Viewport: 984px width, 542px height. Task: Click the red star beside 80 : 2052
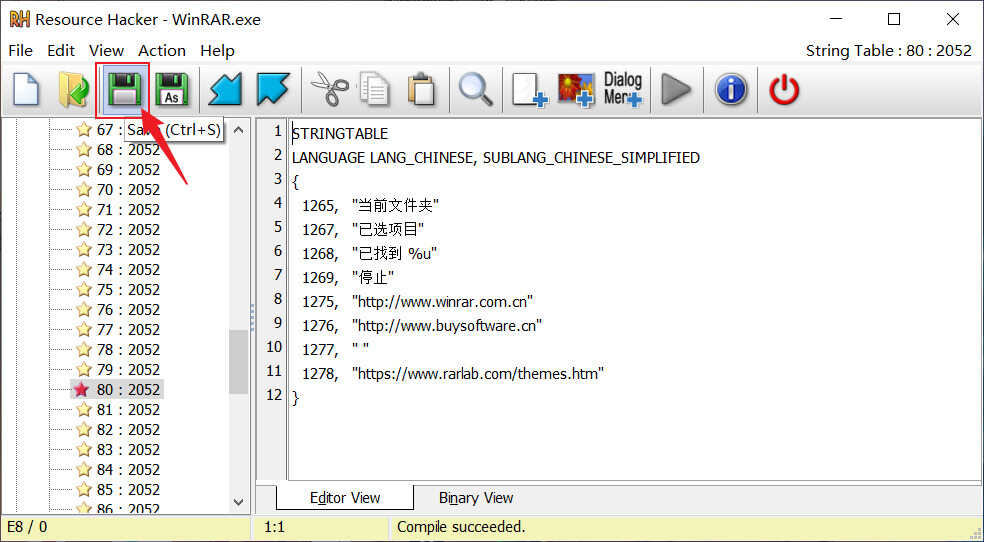pyautogui.click(x=82, y=390)
